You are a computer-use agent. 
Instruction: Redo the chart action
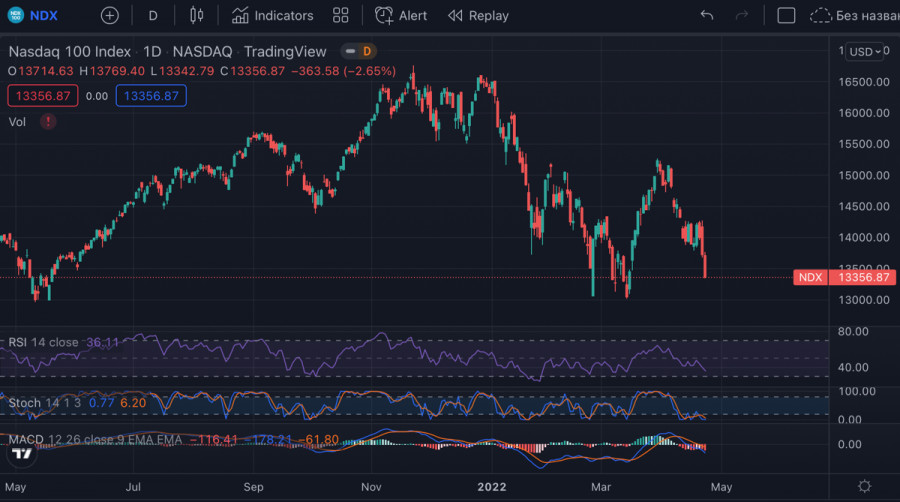click(742, 15)
